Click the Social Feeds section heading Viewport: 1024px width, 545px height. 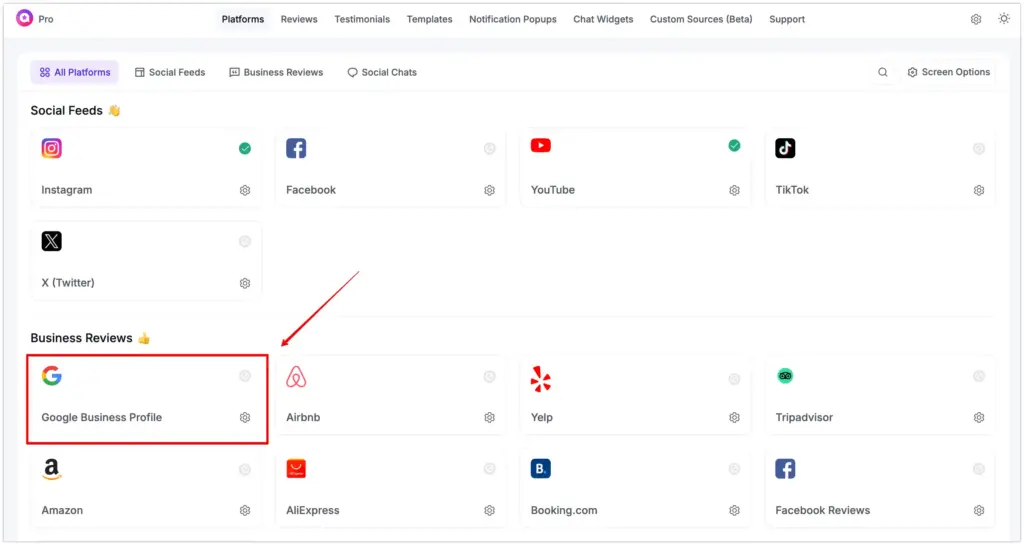tap(67, 111)
